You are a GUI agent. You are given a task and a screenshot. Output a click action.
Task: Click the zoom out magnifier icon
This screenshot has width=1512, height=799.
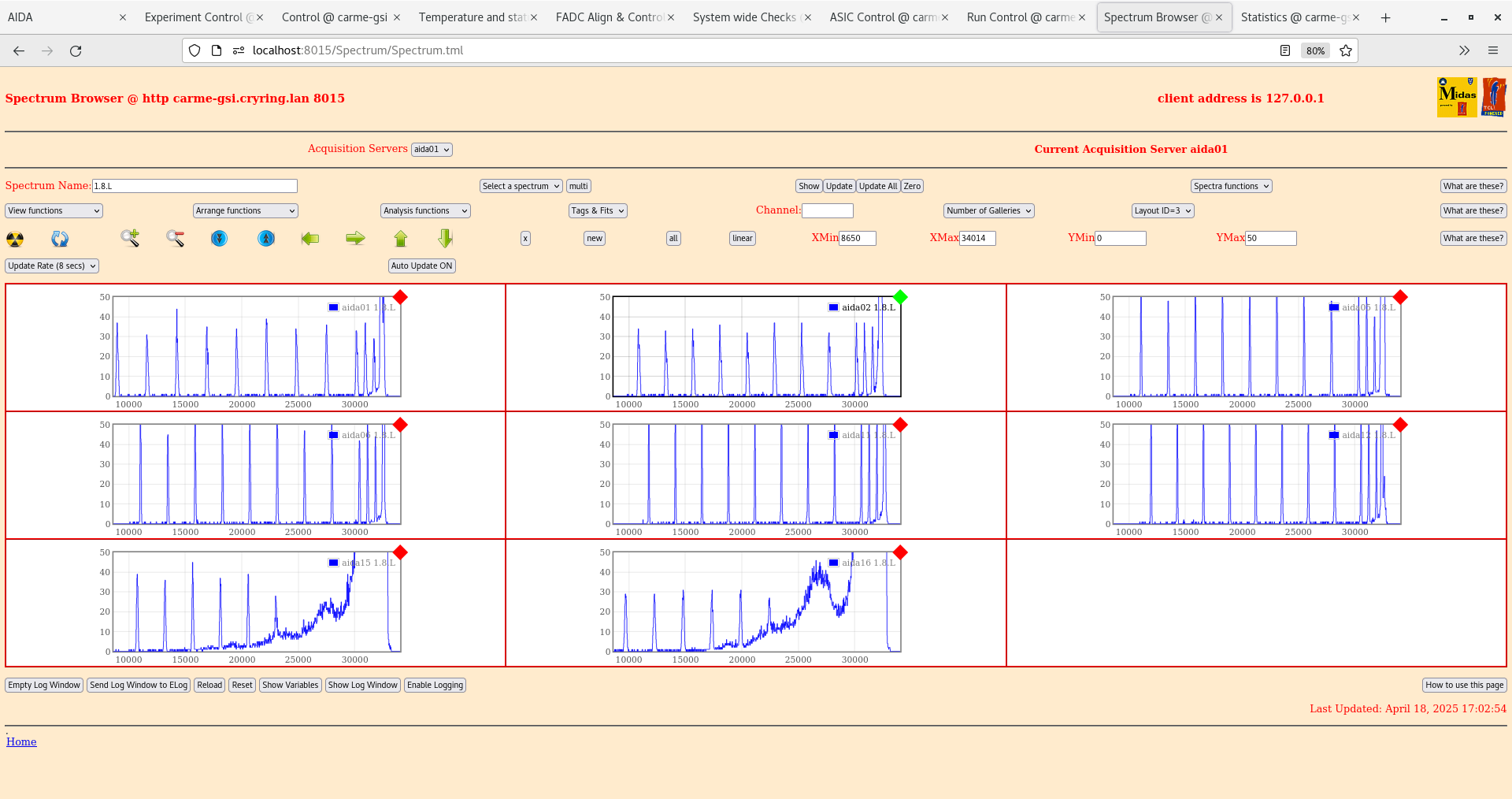[176, 238]
